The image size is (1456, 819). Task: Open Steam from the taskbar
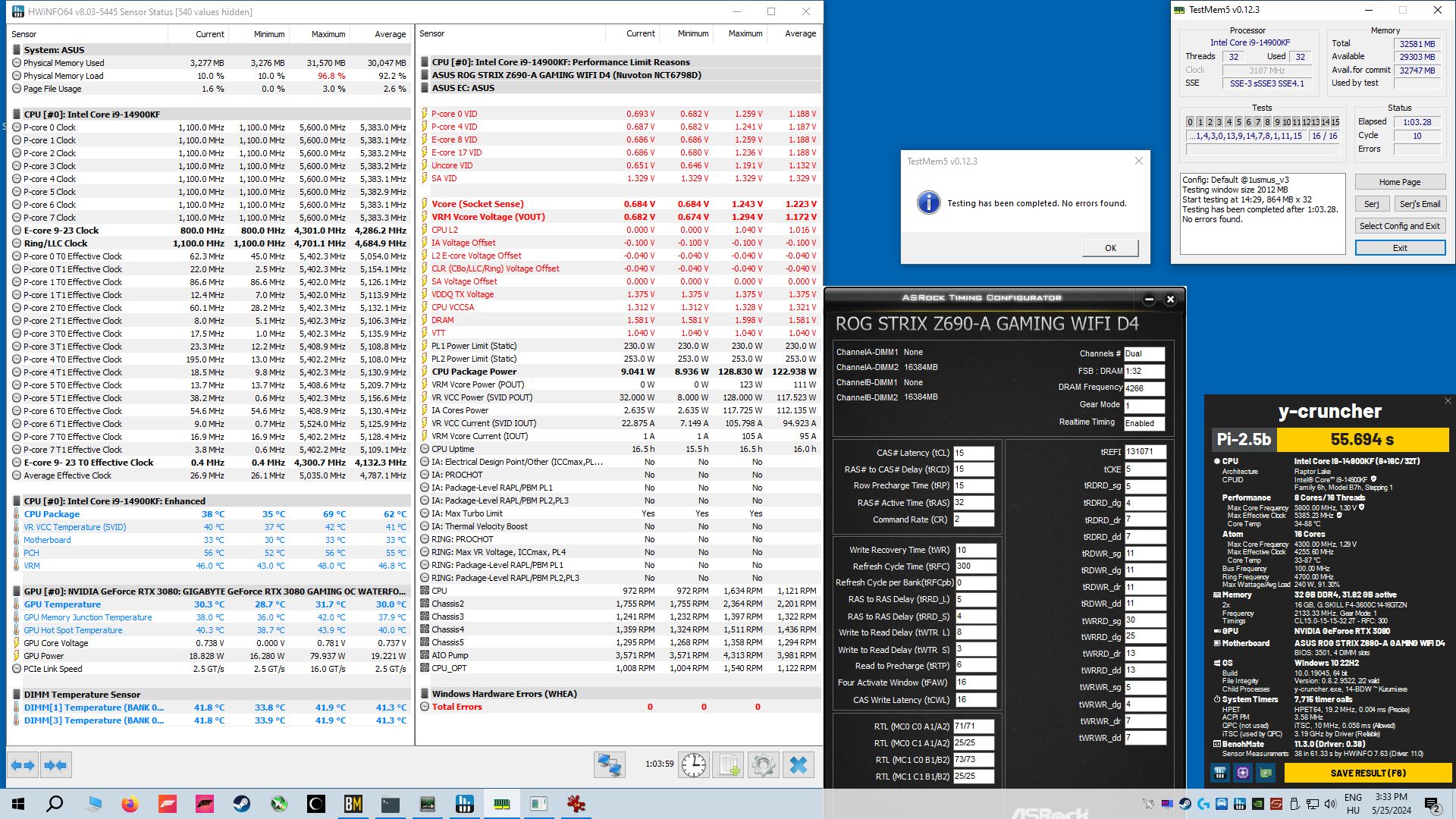click(242, 804)
